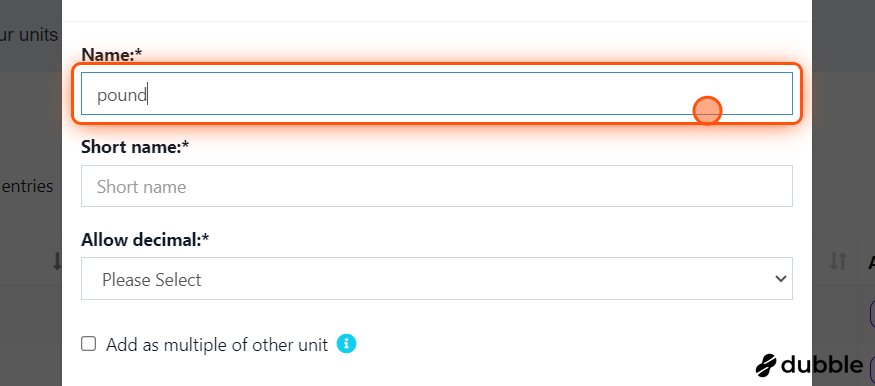Click the sort arrows icon at right of table header
The height and width of the screenshot is (386, 875).
[838, 261]
